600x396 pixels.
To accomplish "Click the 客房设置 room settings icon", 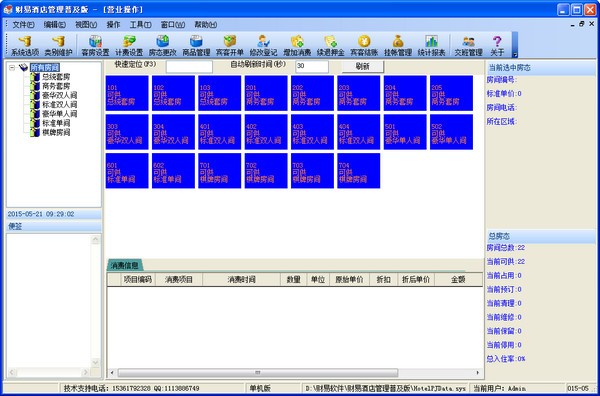I will [x=95, y=46].
